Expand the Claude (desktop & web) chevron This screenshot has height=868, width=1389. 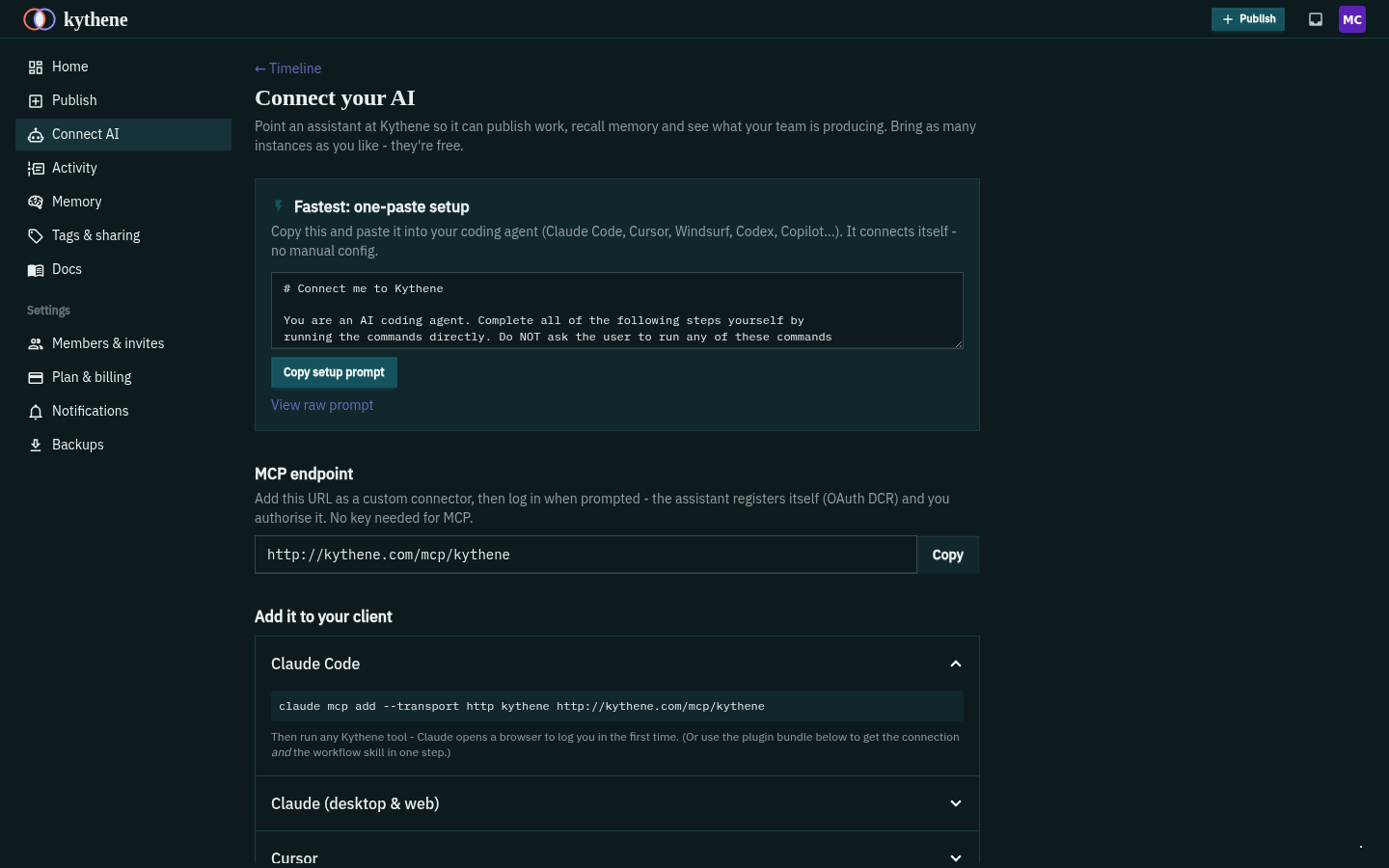coord(956,803)
